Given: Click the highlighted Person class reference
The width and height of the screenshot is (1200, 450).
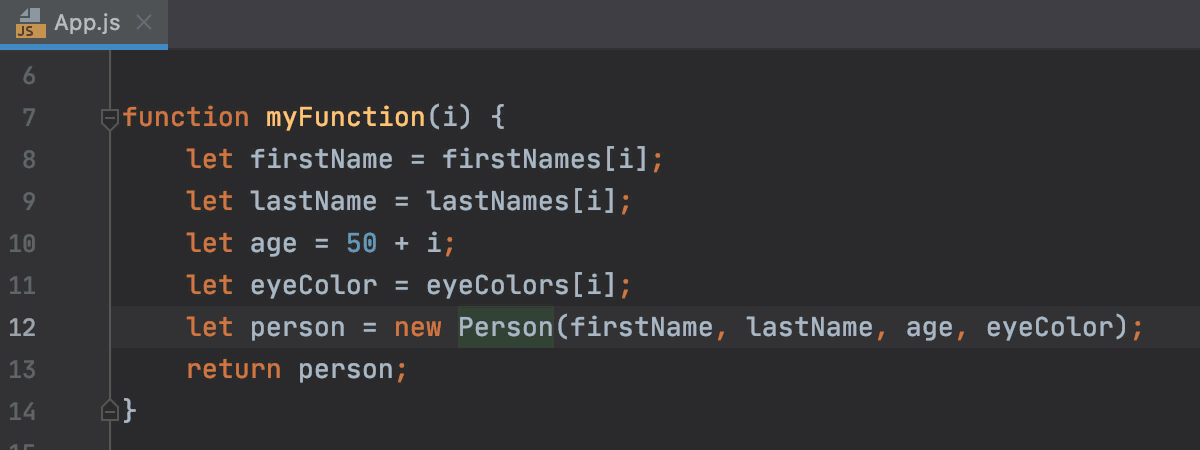Looking at the screenshot, I should 506,327.
